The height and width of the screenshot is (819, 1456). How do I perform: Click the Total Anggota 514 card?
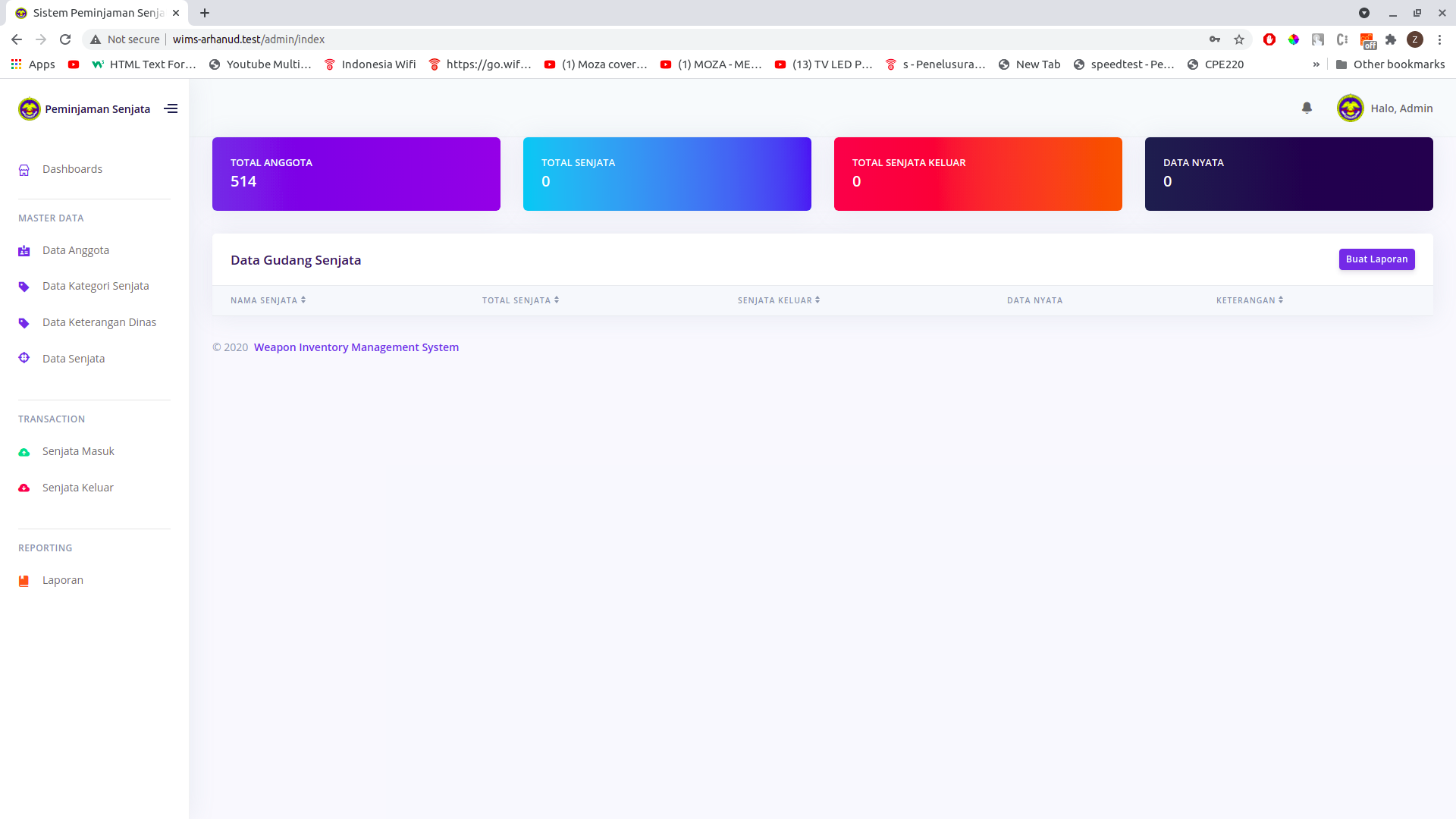(x=356, y=174)
